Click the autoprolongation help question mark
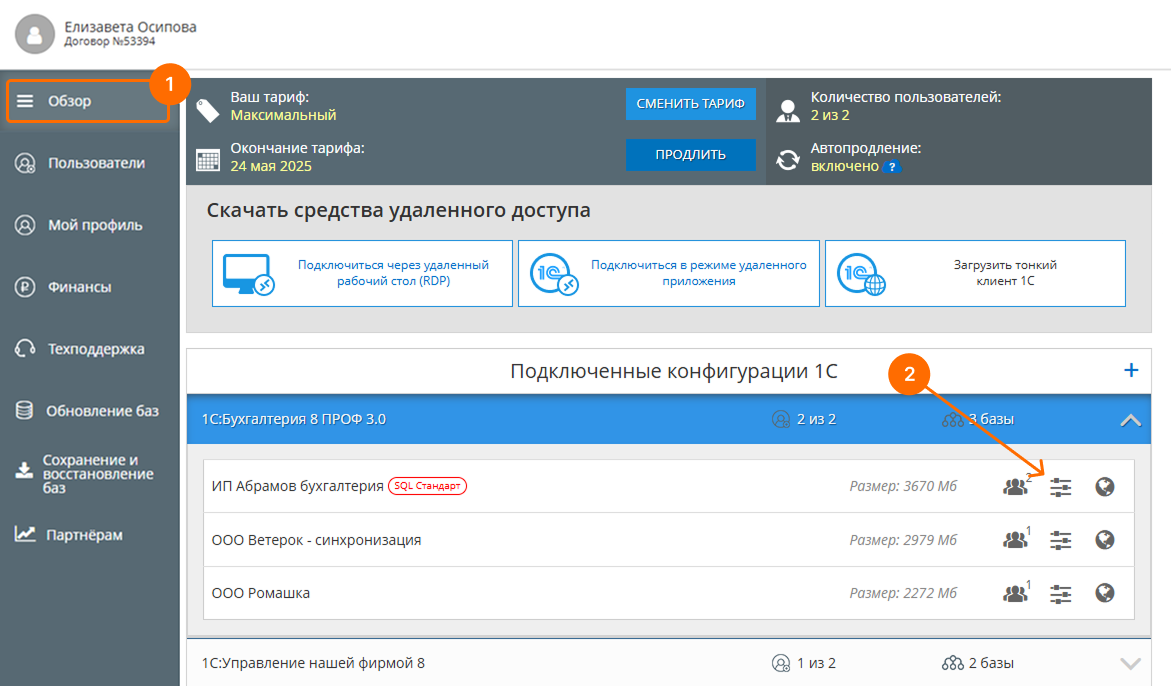 tap(892, 167)
